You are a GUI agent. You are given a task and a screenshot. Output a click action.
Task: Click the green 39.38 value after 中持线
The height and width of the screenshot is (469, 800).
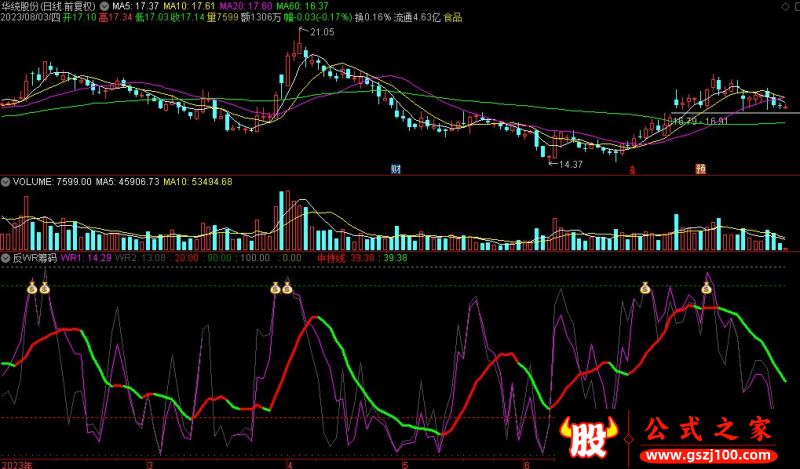point(395,258)
